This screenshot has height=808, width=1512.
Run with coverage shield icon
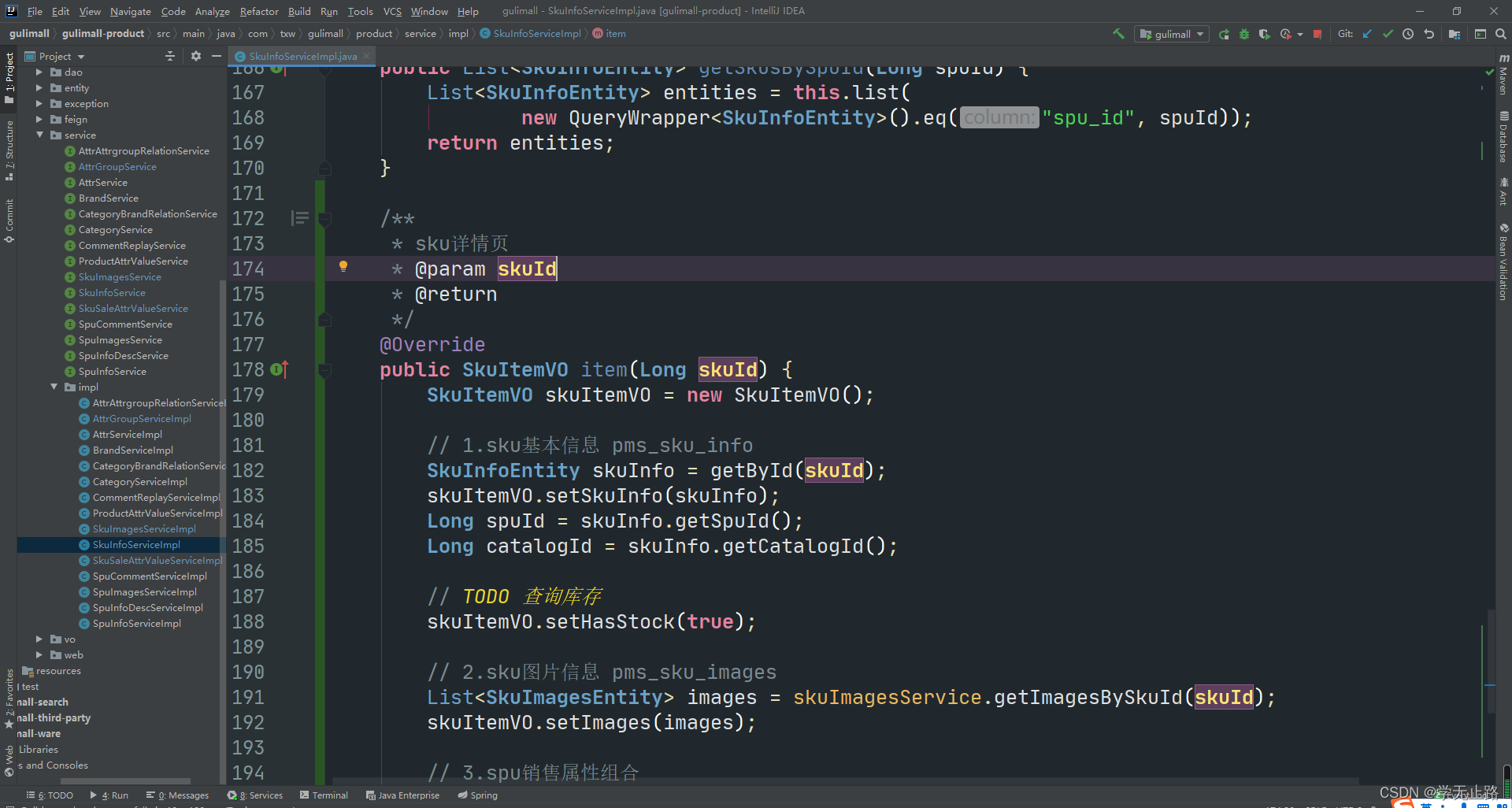1265,34
